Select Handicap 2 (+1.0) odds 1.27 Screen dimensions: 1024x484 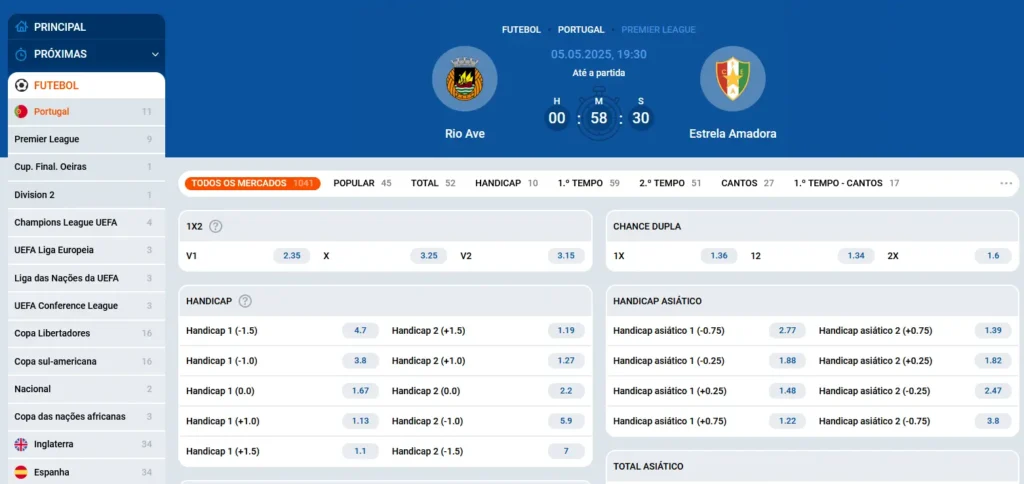(566, 361)
